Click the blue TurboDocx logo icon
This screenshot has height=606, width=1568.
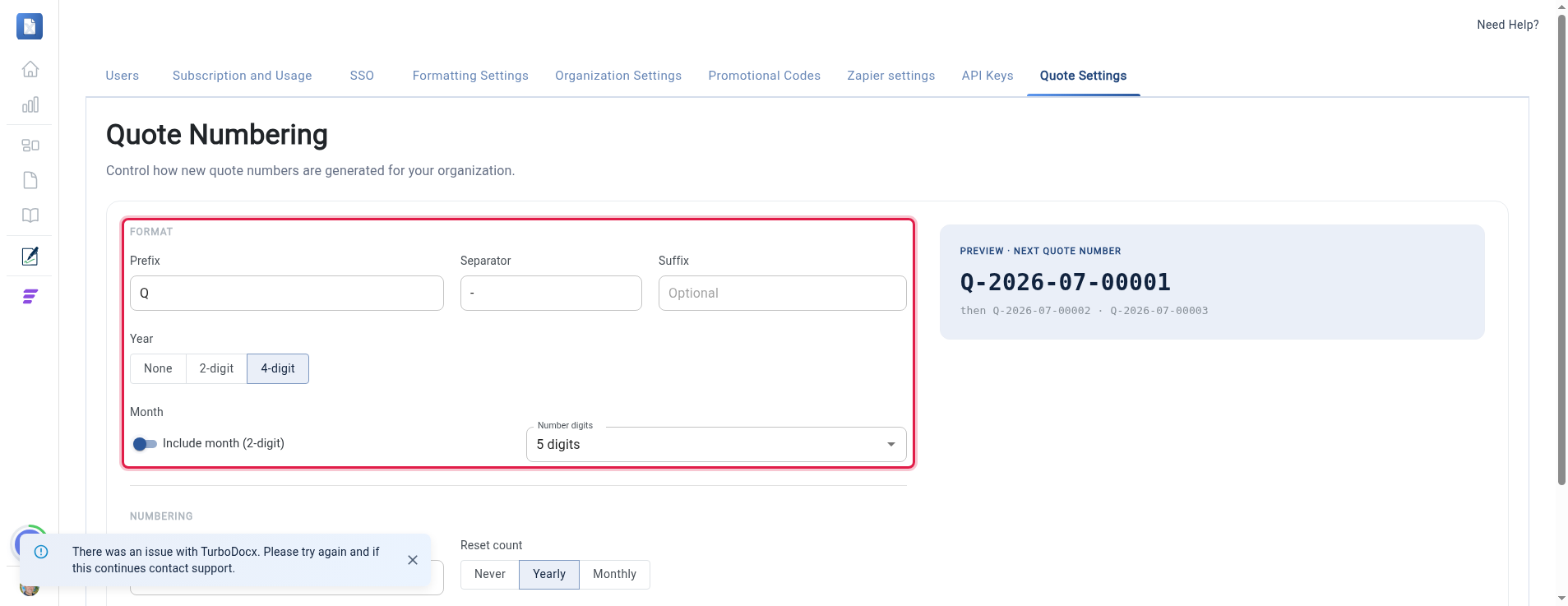point(30,26)
